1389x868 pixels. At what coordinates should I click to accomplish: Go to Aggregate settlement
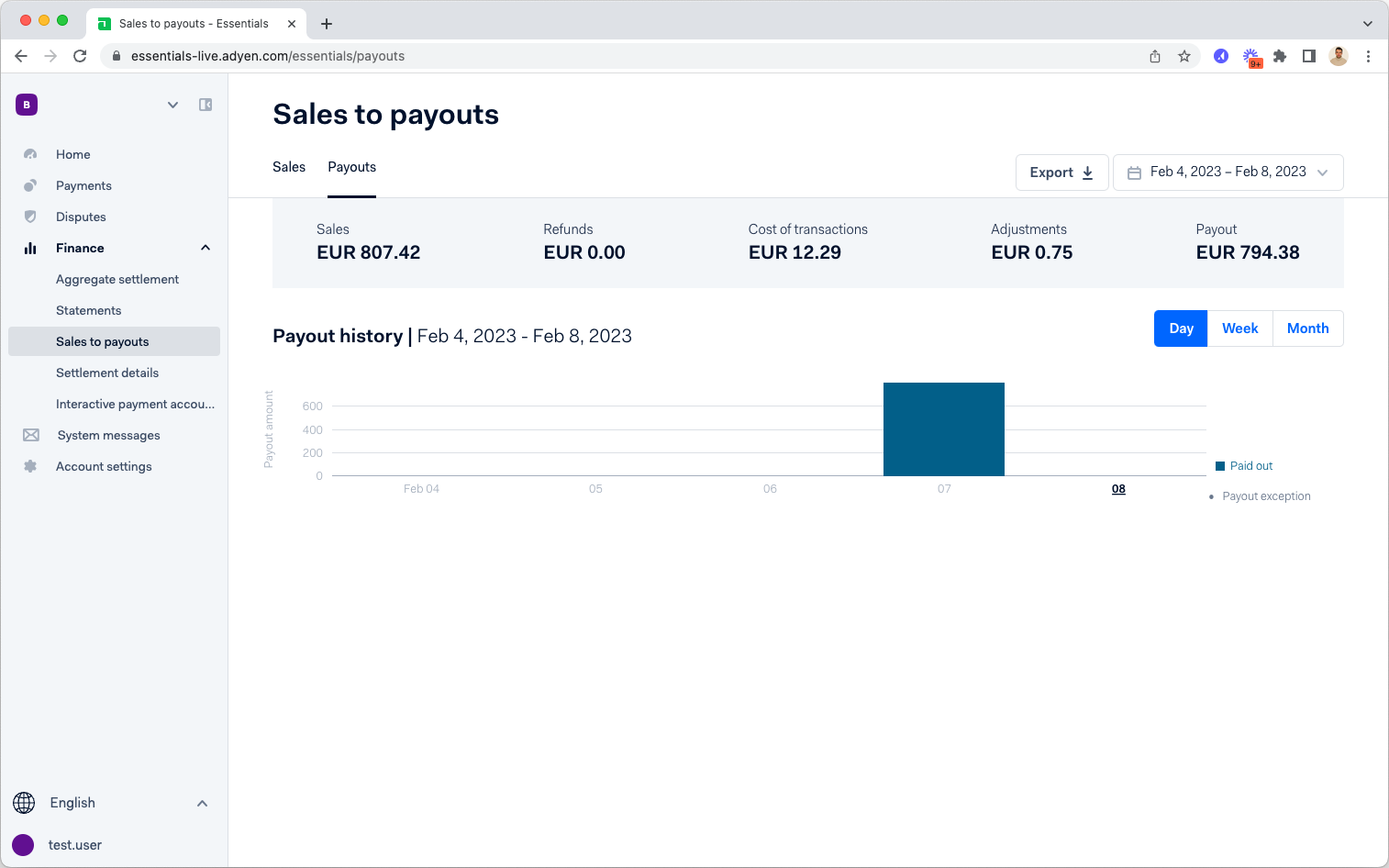[x=117, y=279]
